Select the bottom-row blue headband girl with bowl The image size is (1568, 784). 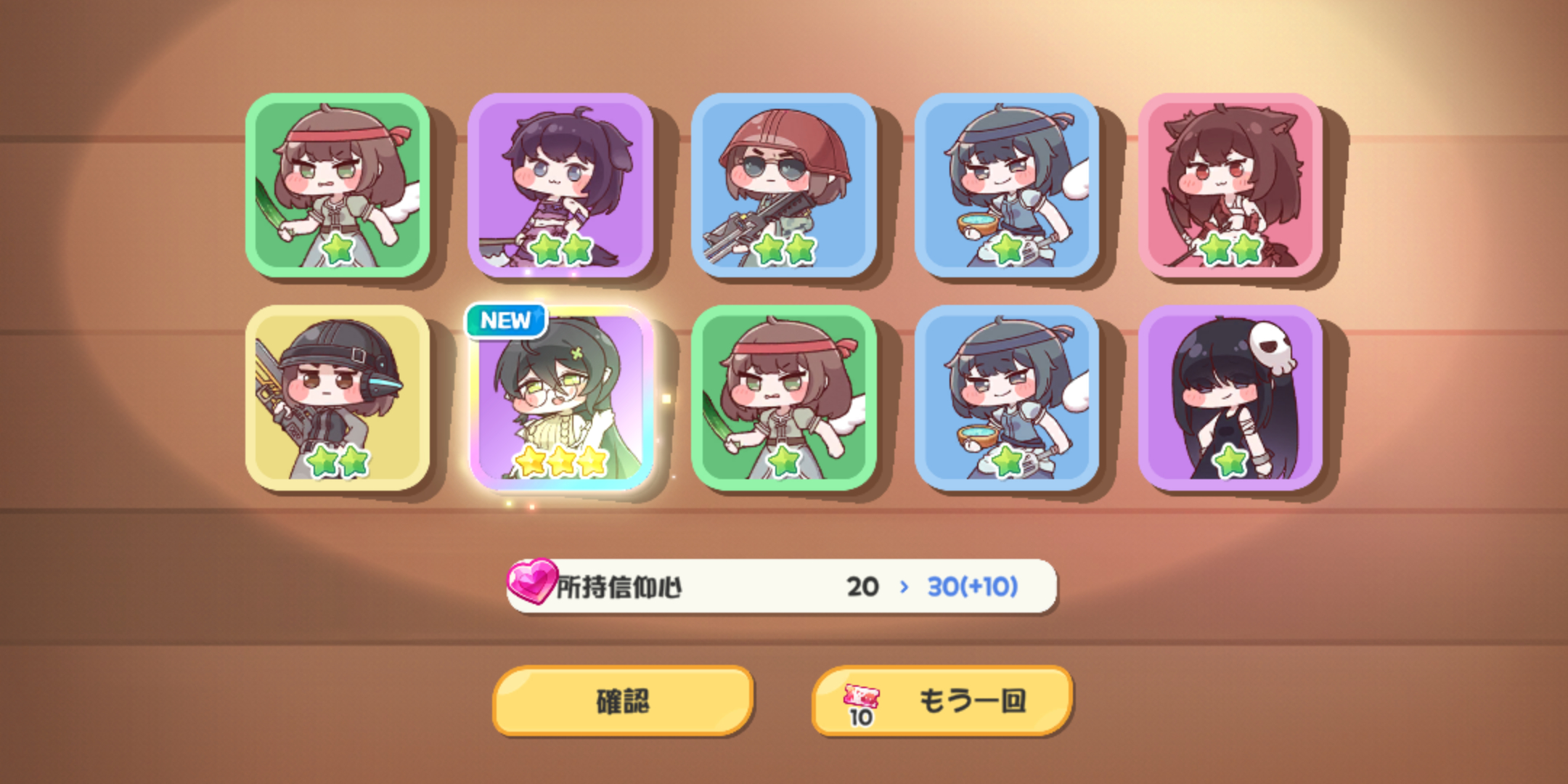(1007, 397)
